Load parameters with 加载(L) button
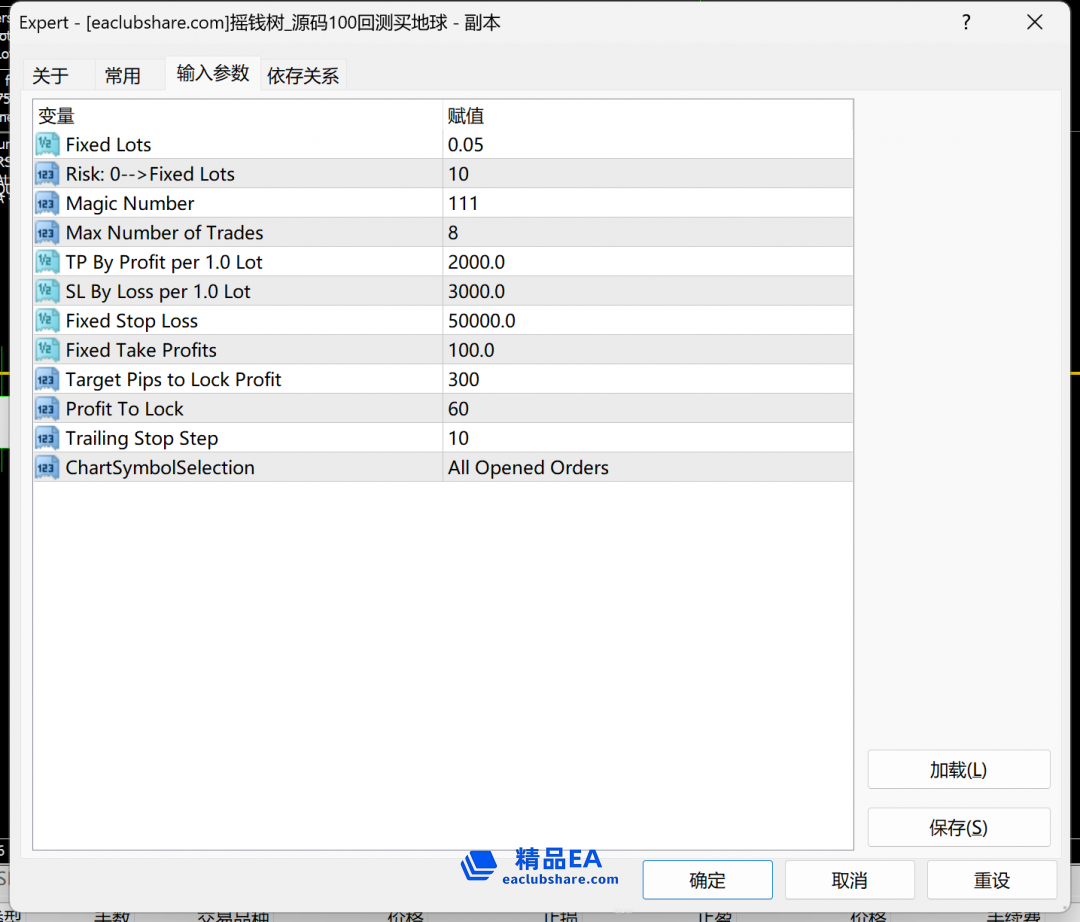Image resolution: width=1080 pixels, height=922 pixels. (x=958, y=770)
